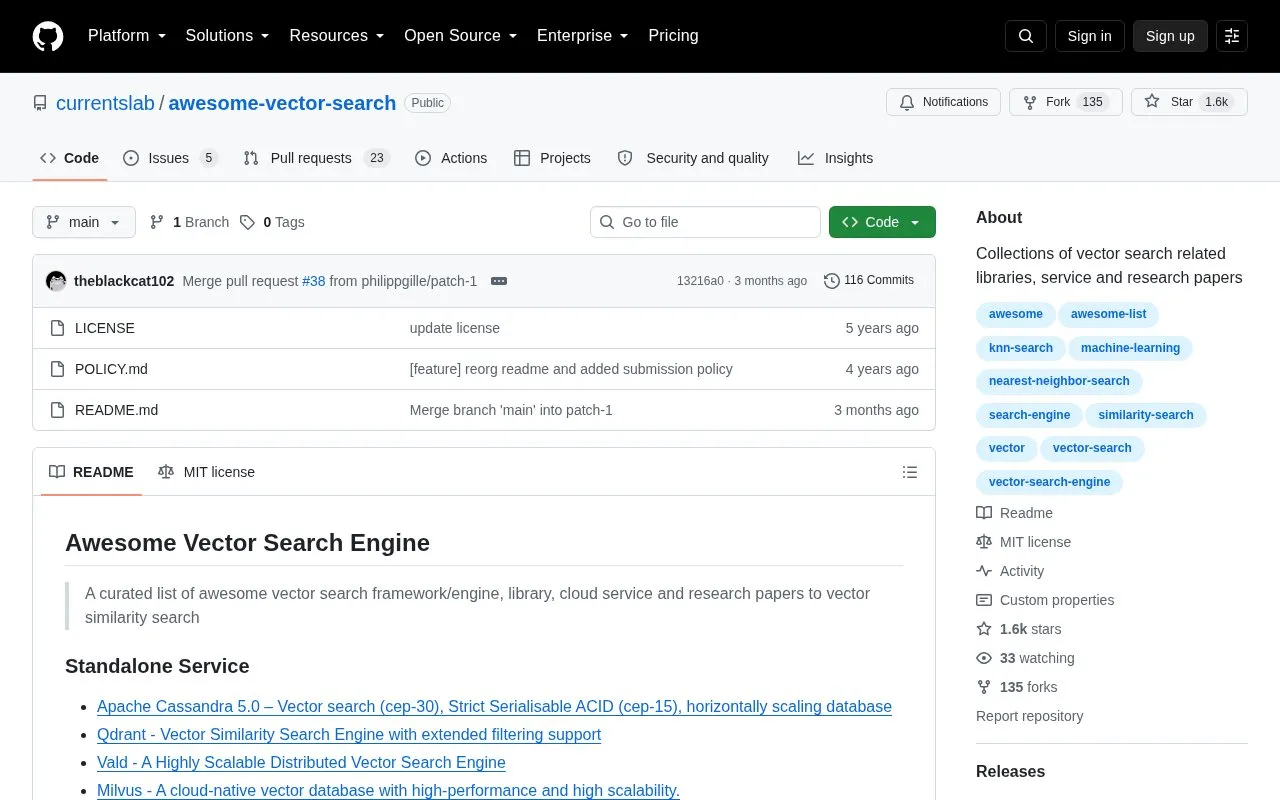The image size is (1280, 800).
Task: Expand the Platform menu
Action: pyautogui.click(x=127, y=36)
